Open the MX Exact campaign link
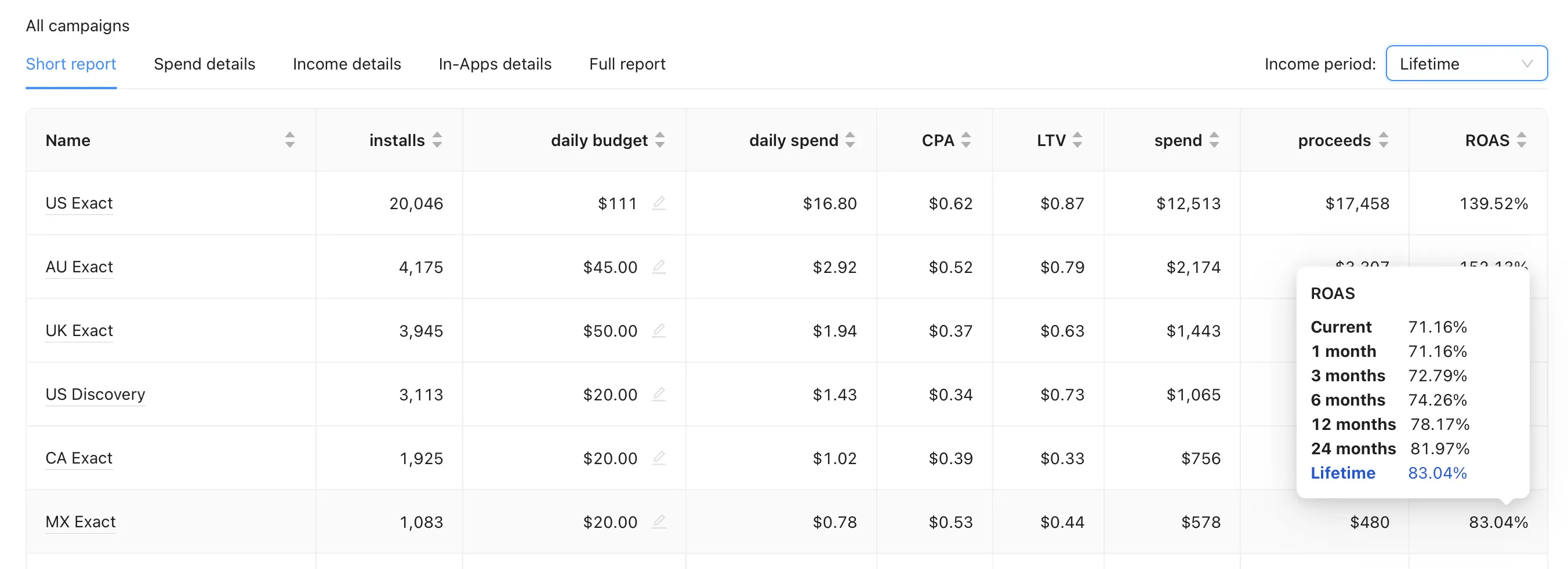The width and height of the screenshot is (1568, 569). coord(81,521)
